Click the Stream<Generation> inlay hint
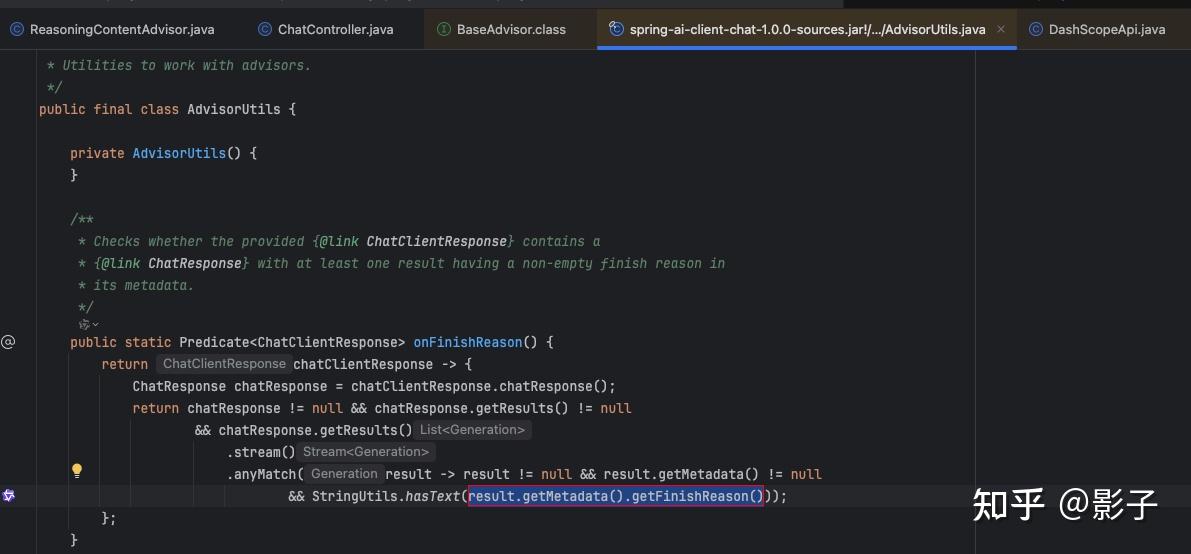Viewport: 1191px width, 554px height. (365, 452)
